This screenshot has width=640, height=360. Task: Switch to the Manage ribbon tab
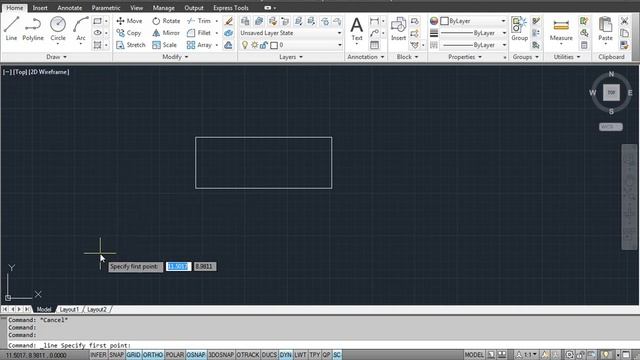[x=164, y=8]
